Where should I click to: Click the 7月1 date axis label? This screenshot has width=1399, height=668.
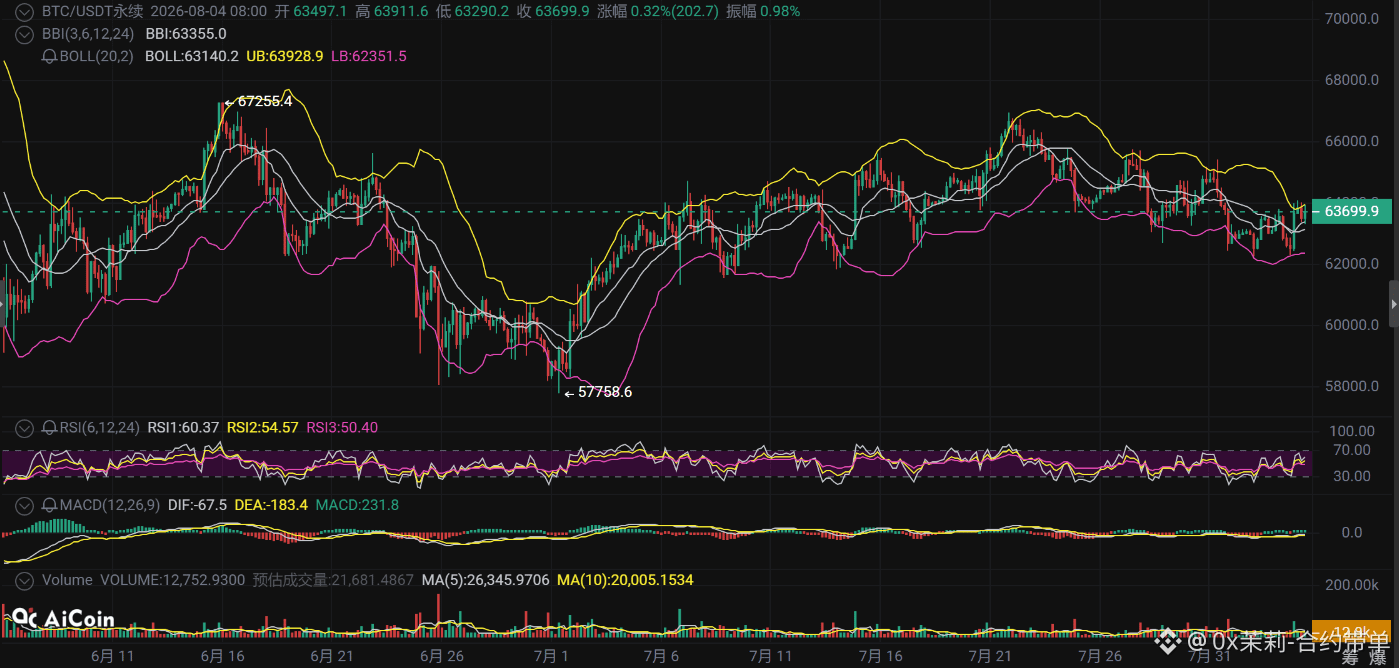551,656
